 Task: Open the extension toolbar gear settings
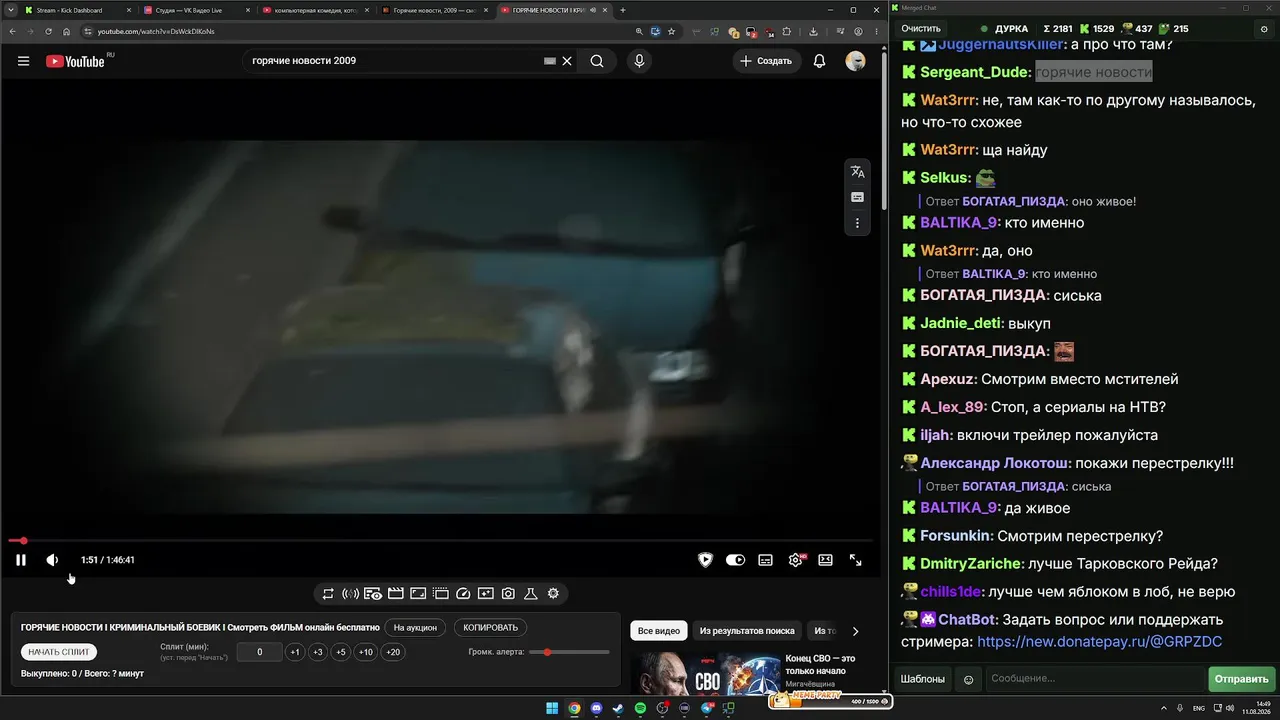point(553,594)
